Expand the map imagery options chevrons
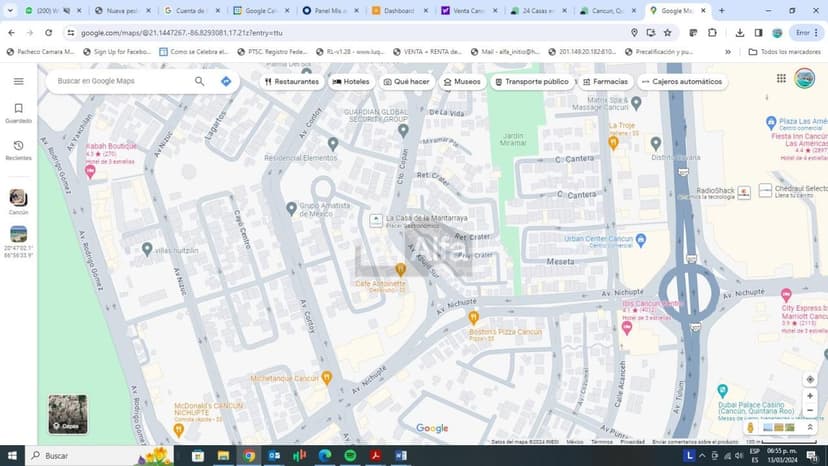This screenshot has width=828, height=466. [810, 428]
